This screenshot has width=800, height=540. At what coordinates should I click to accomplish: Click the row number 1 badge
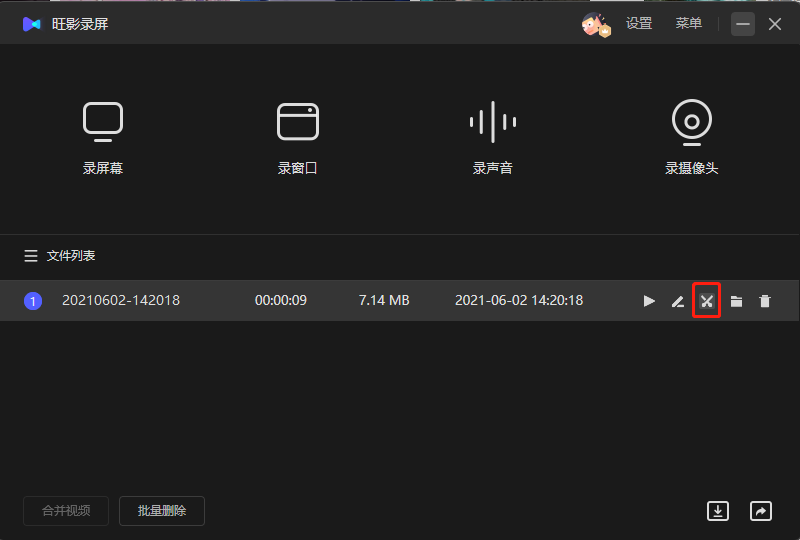coord(33,301)
